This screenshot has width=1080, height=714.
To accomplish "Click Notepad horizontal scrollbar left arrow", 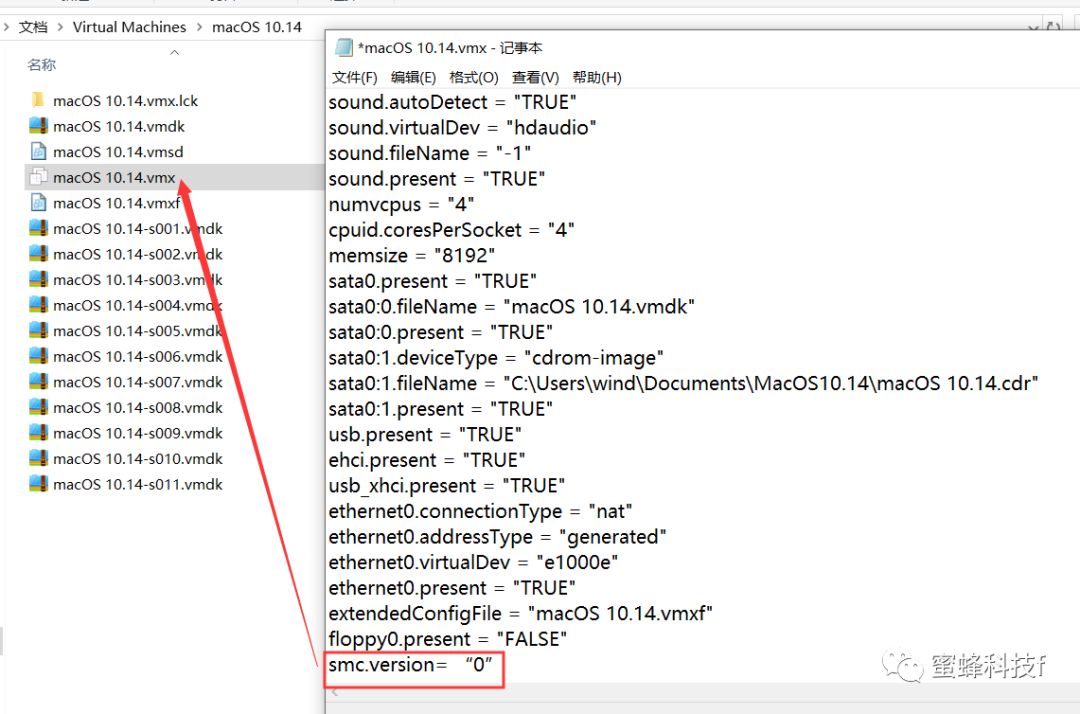I will [335, 693].
